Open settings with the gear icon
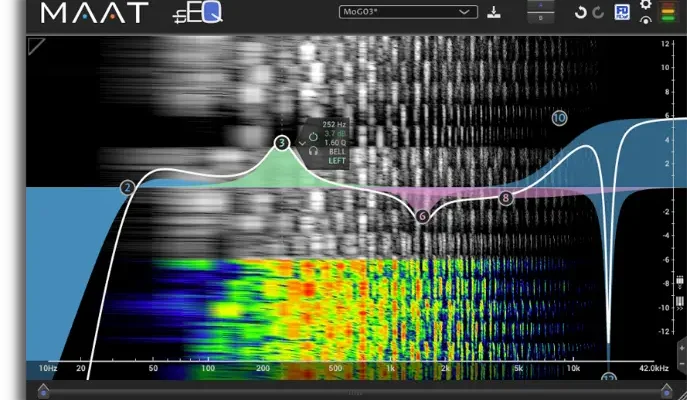Screen dimensions: 690x400 coord(645,6)
